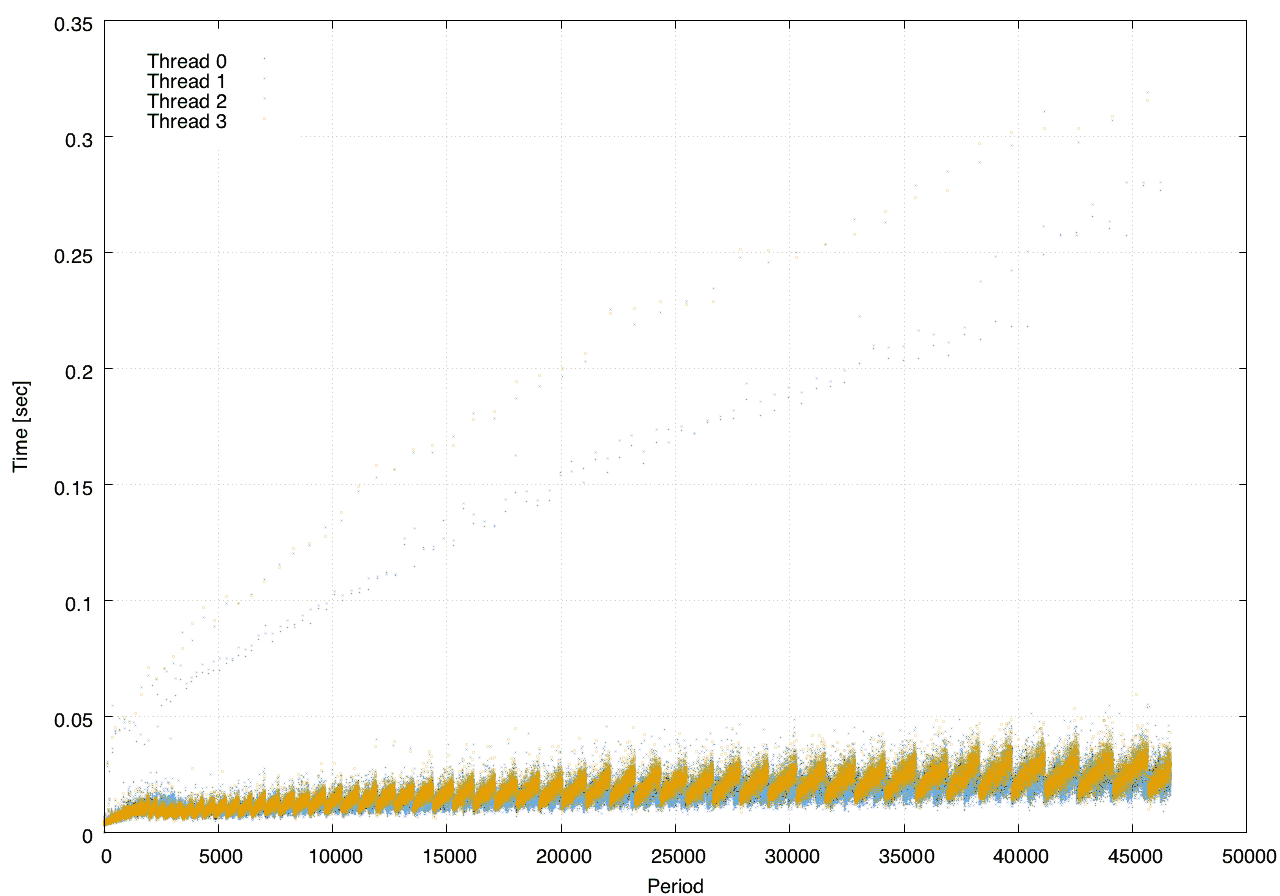This screenshot has height=896, width=1280.
Task: Click the x-axis tick label 40000
Action: (1018, 857)
